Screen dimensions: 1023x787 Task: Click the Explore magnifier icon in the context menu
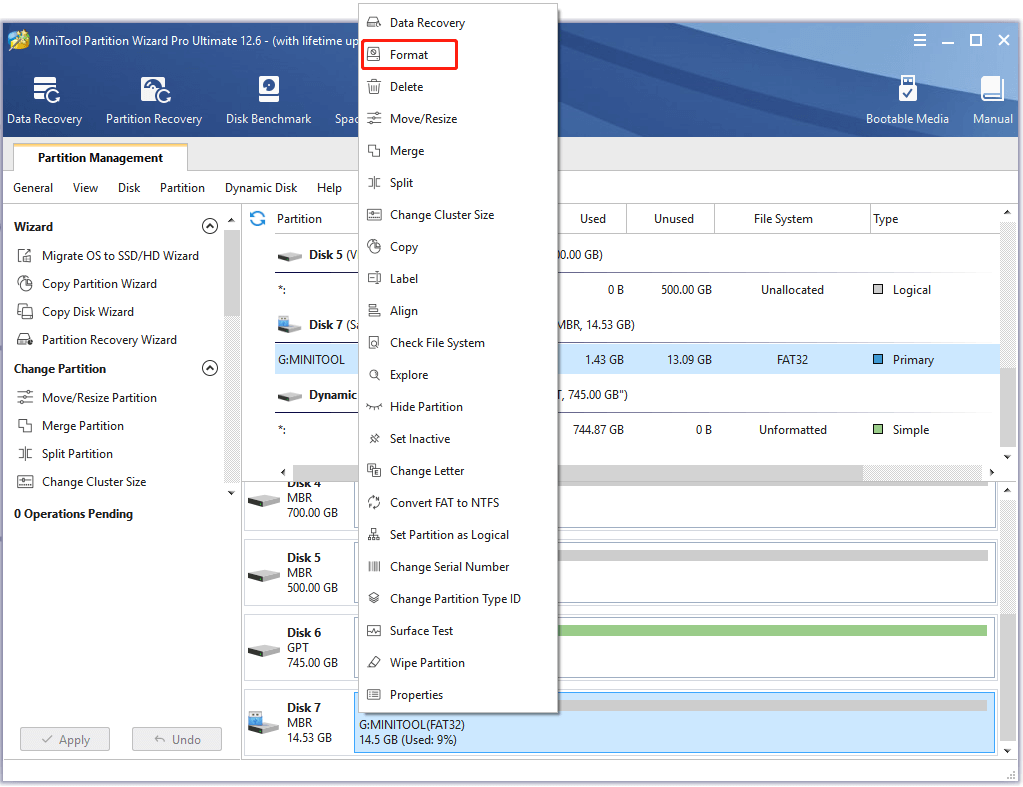(x=374, y=375)
